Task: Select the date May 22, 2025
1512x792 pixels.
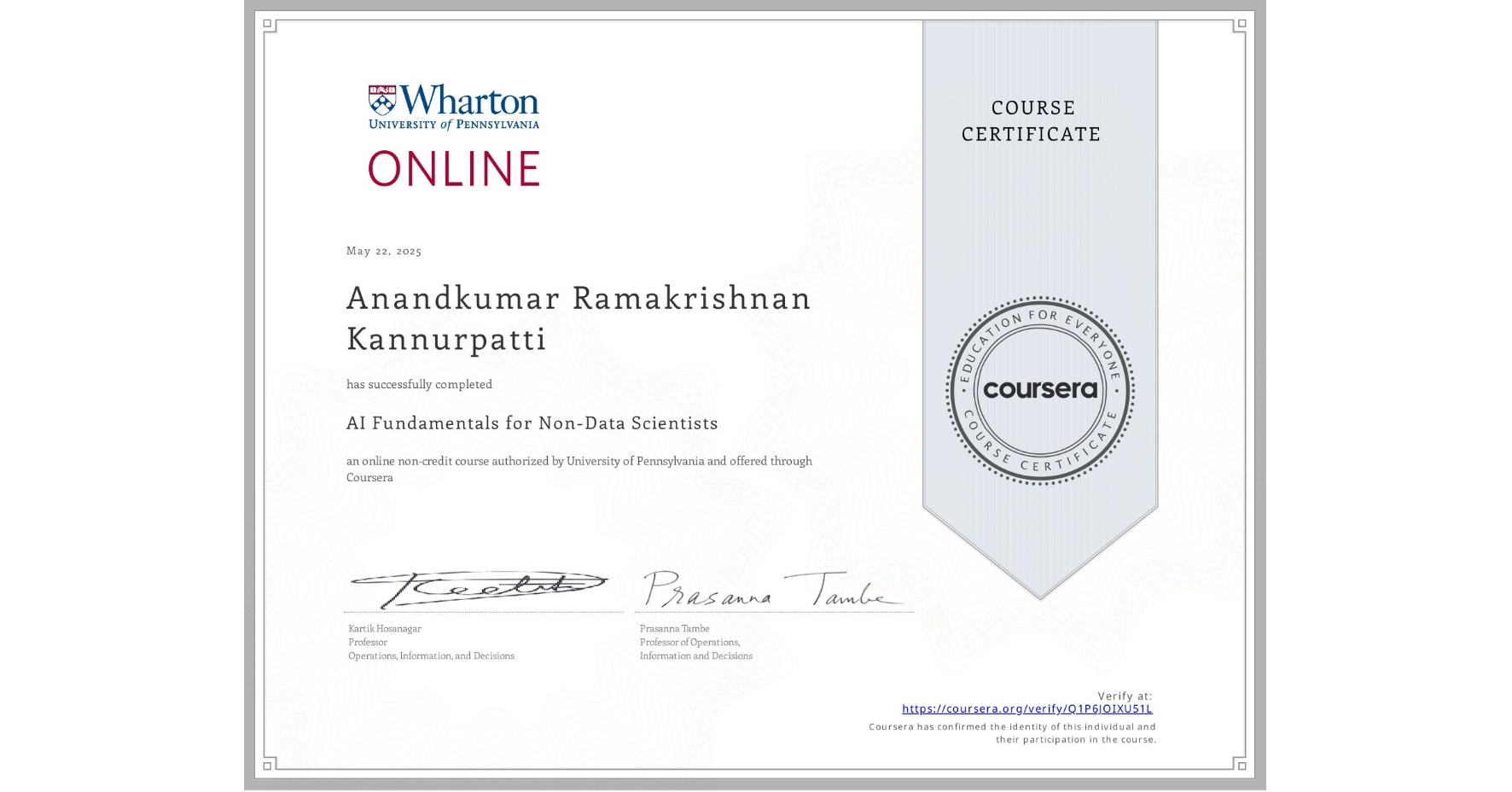Action: tap(384, 251)
